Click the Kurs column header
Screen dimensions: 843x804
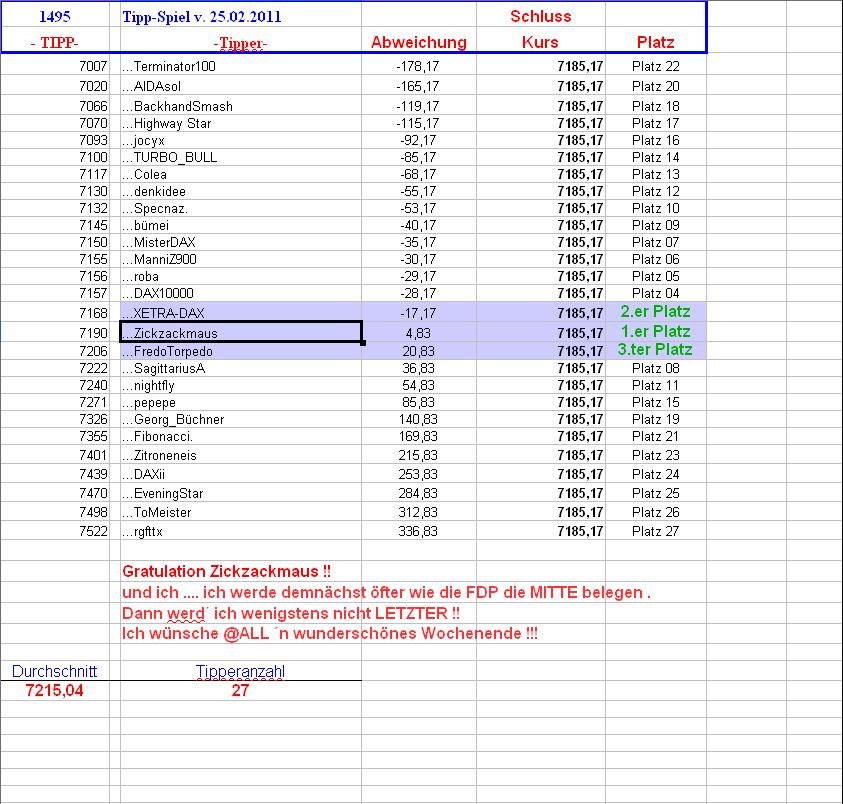[x=540, y=42]
